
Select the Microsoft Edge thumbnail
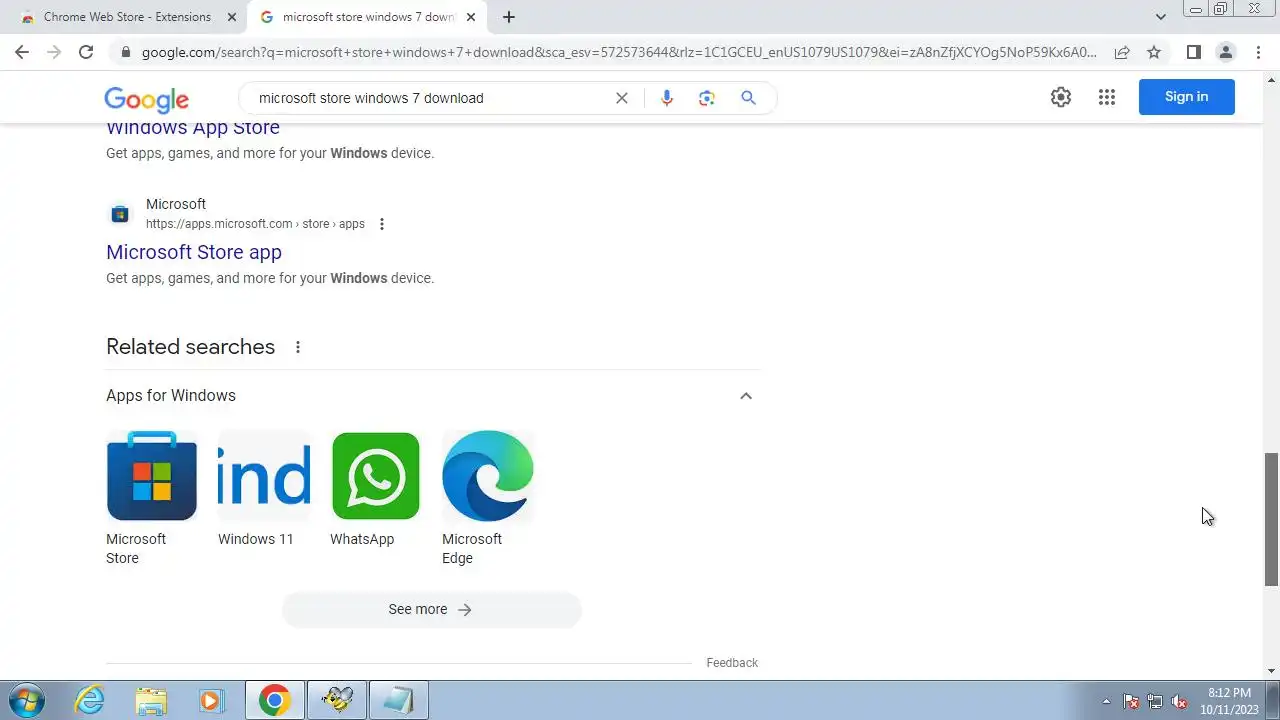point(488,477)
